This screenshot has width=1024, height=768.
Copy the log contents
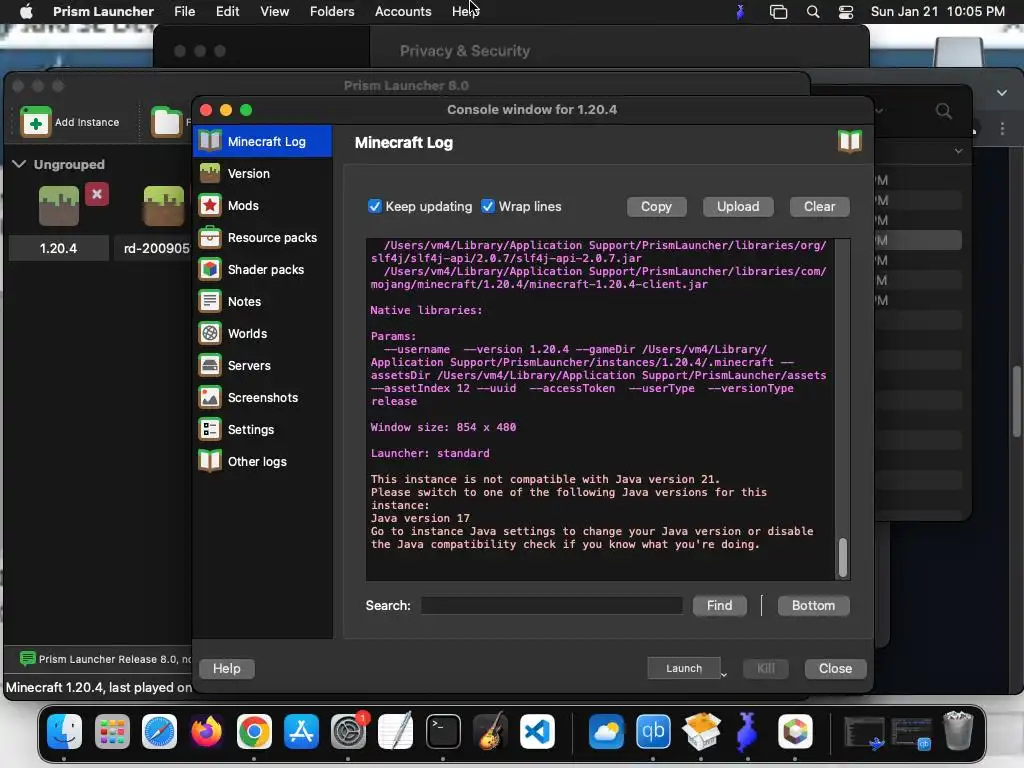point(656,206)
